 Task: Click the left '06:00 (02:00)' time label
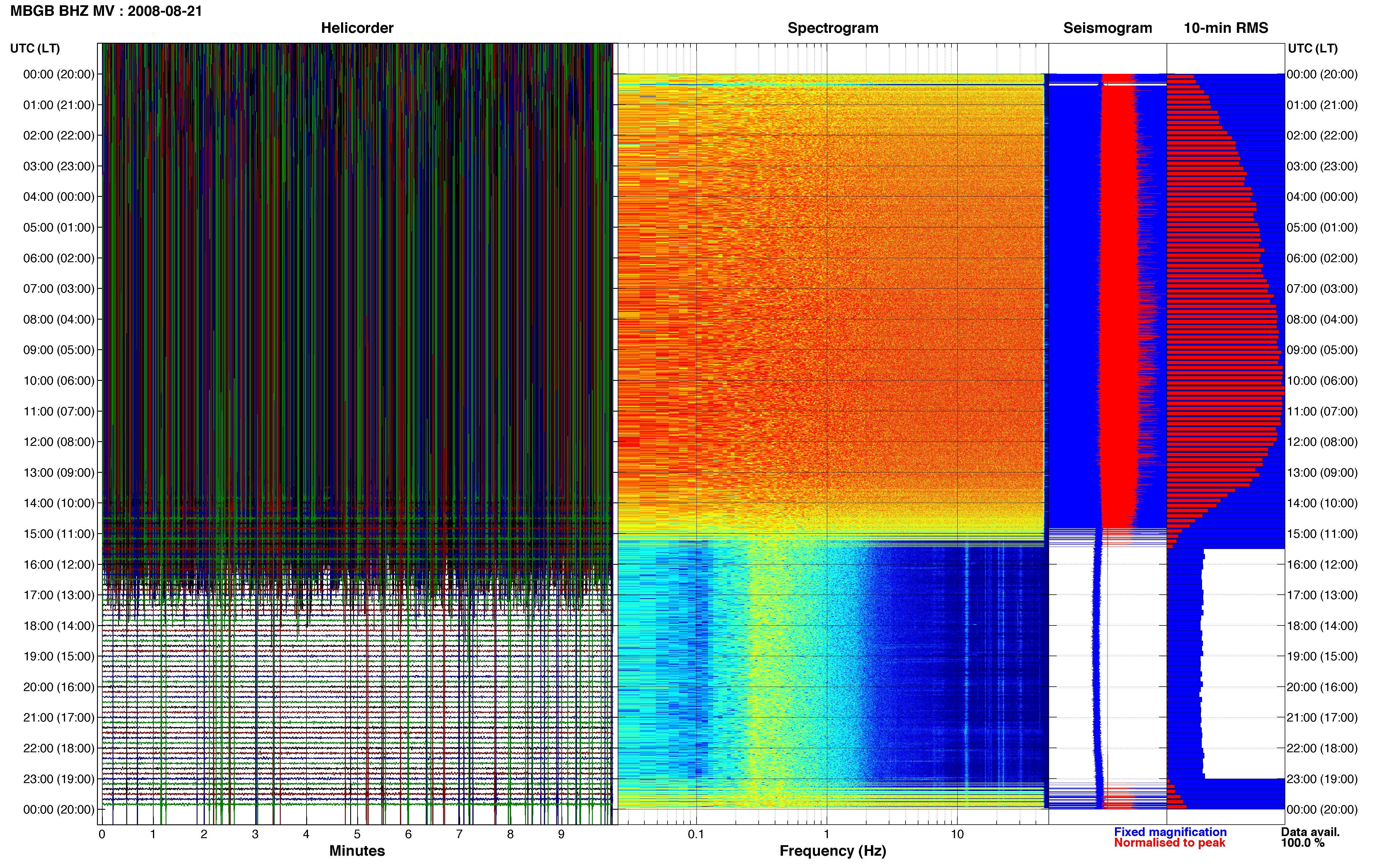tap(59, 258)
